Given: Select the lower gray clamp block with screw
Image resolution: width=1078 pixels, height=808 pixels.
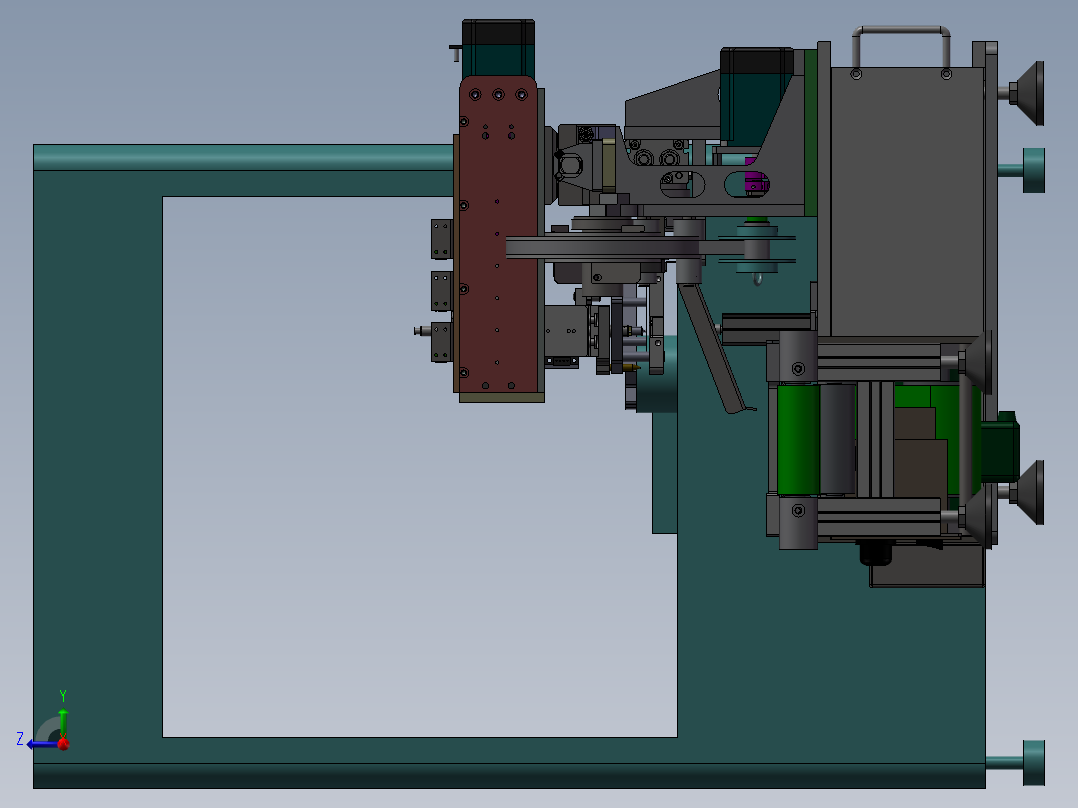Looking at the screenshot, I should tap(798, 523).
